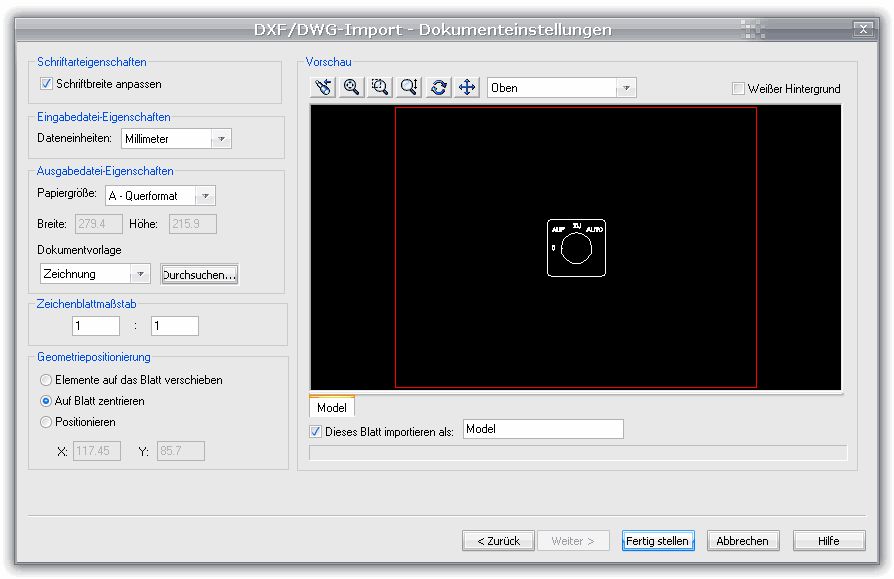Toggle the Schriftbreite anpassen checkbox
This screenshot has height=579, width=894.
[46, 84]
